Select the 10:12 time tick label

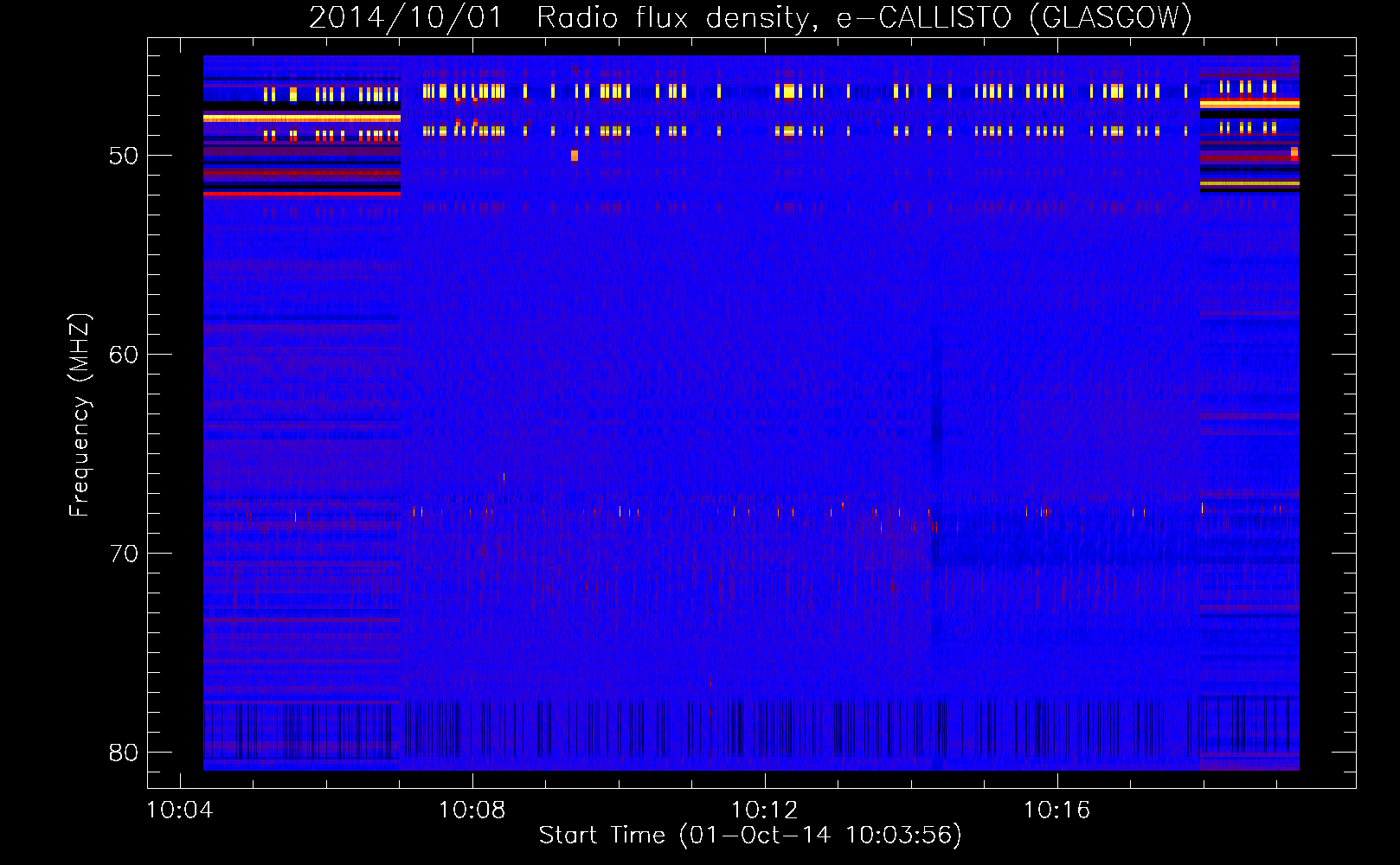[764, 811]
